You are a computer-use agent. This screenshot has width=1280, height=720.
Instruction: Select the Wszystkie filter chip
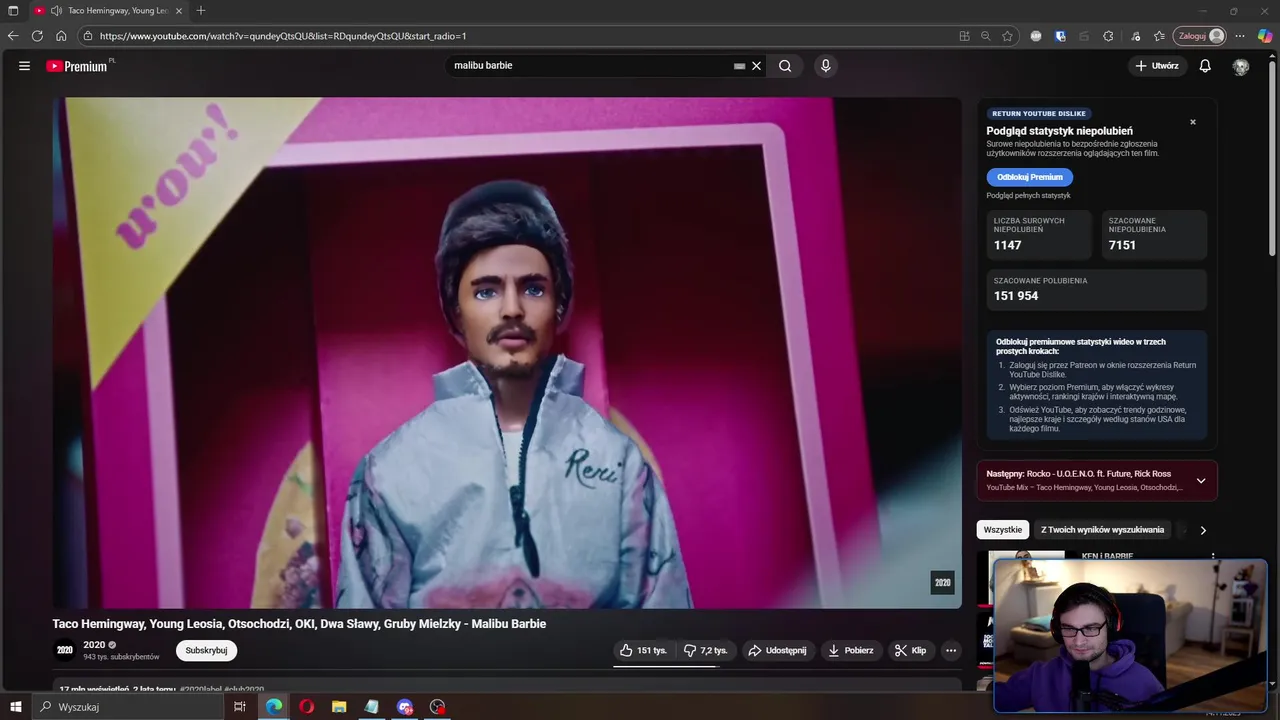click(x=1002, y=530)
